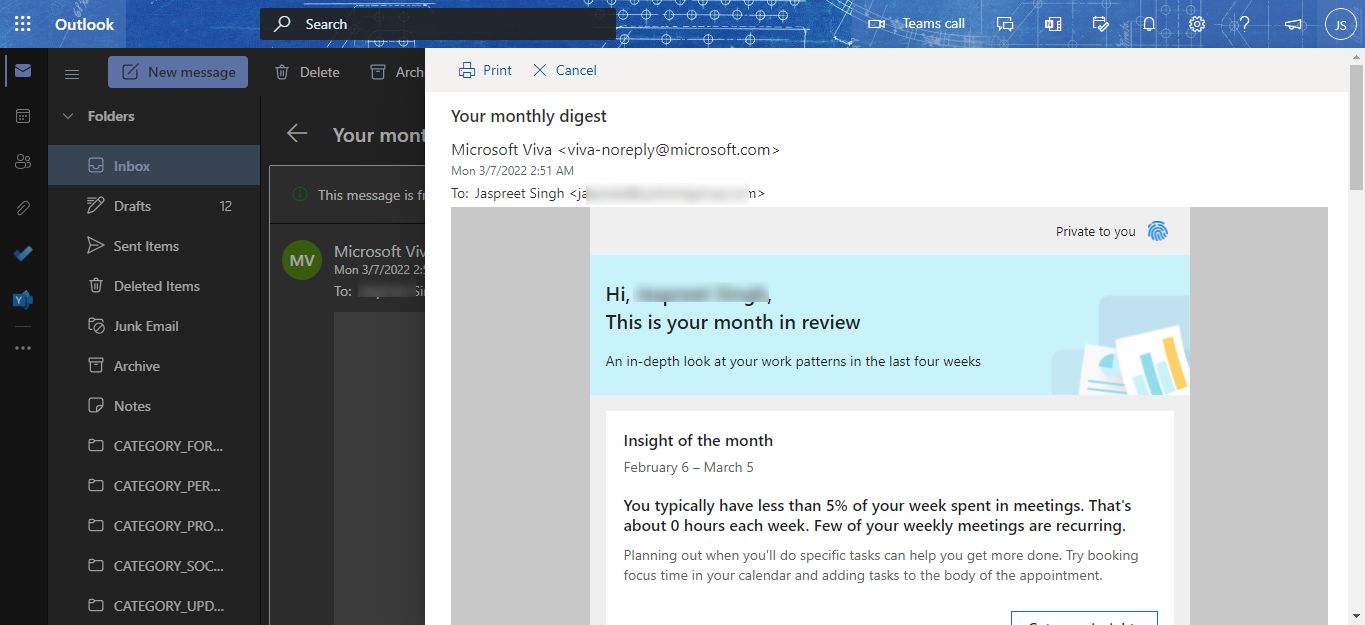Cancel the print preview
1365x625 pixels.
coord(565,70)
